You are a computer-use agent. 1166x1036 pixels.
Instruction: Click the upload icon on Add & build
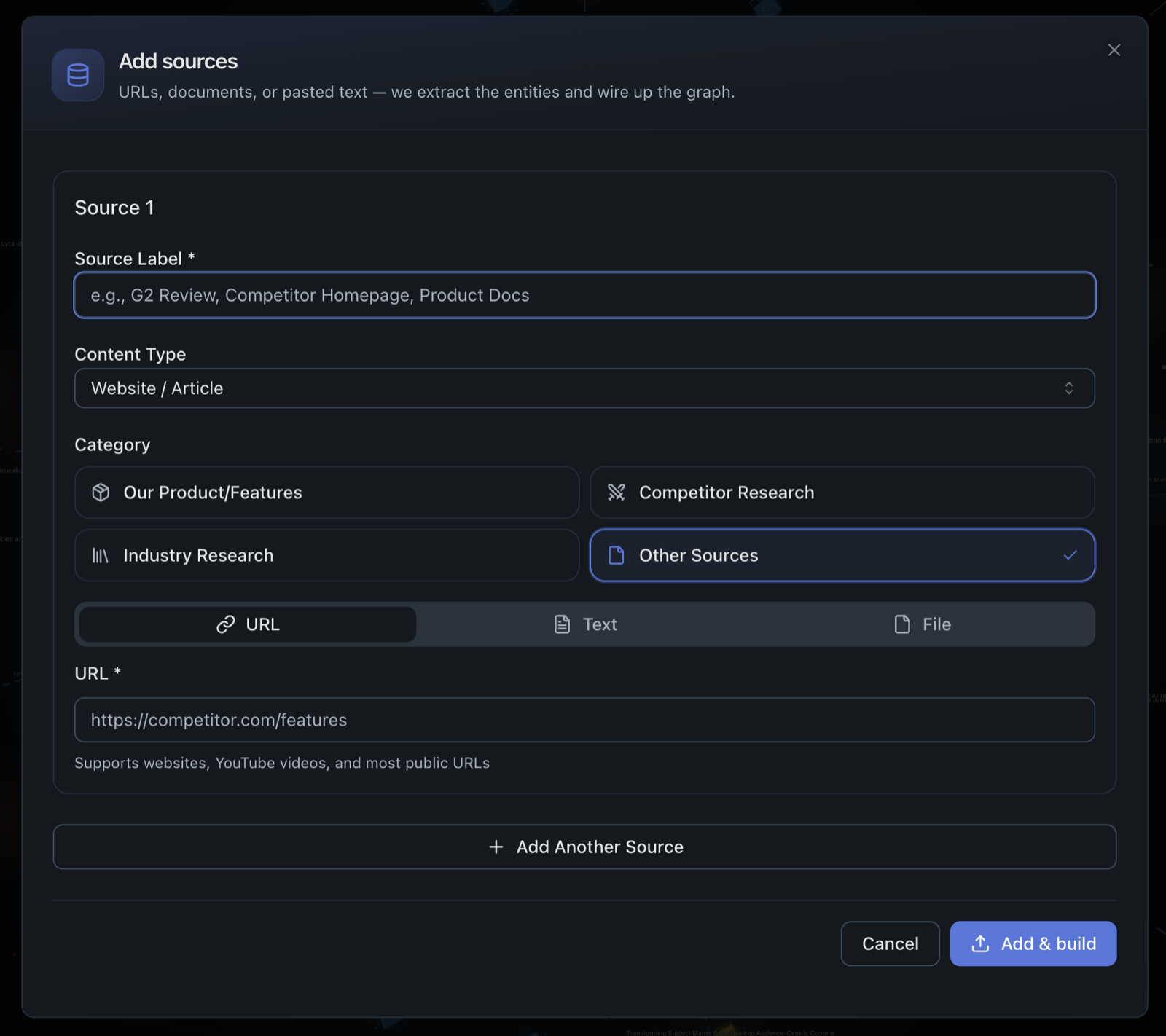(981, 943)
